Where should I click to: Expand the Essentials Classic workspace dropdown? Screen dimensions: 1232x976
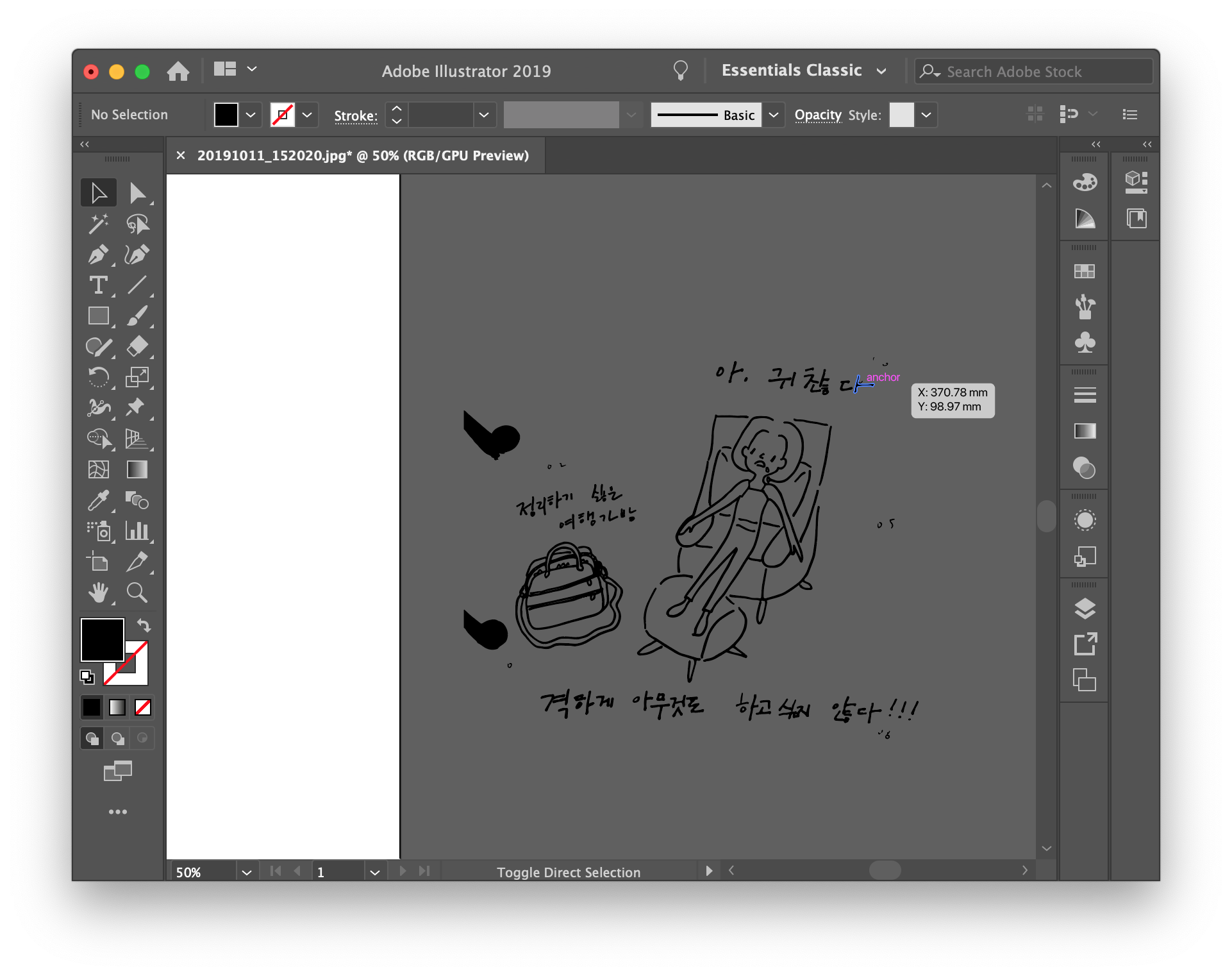(881, 71)
